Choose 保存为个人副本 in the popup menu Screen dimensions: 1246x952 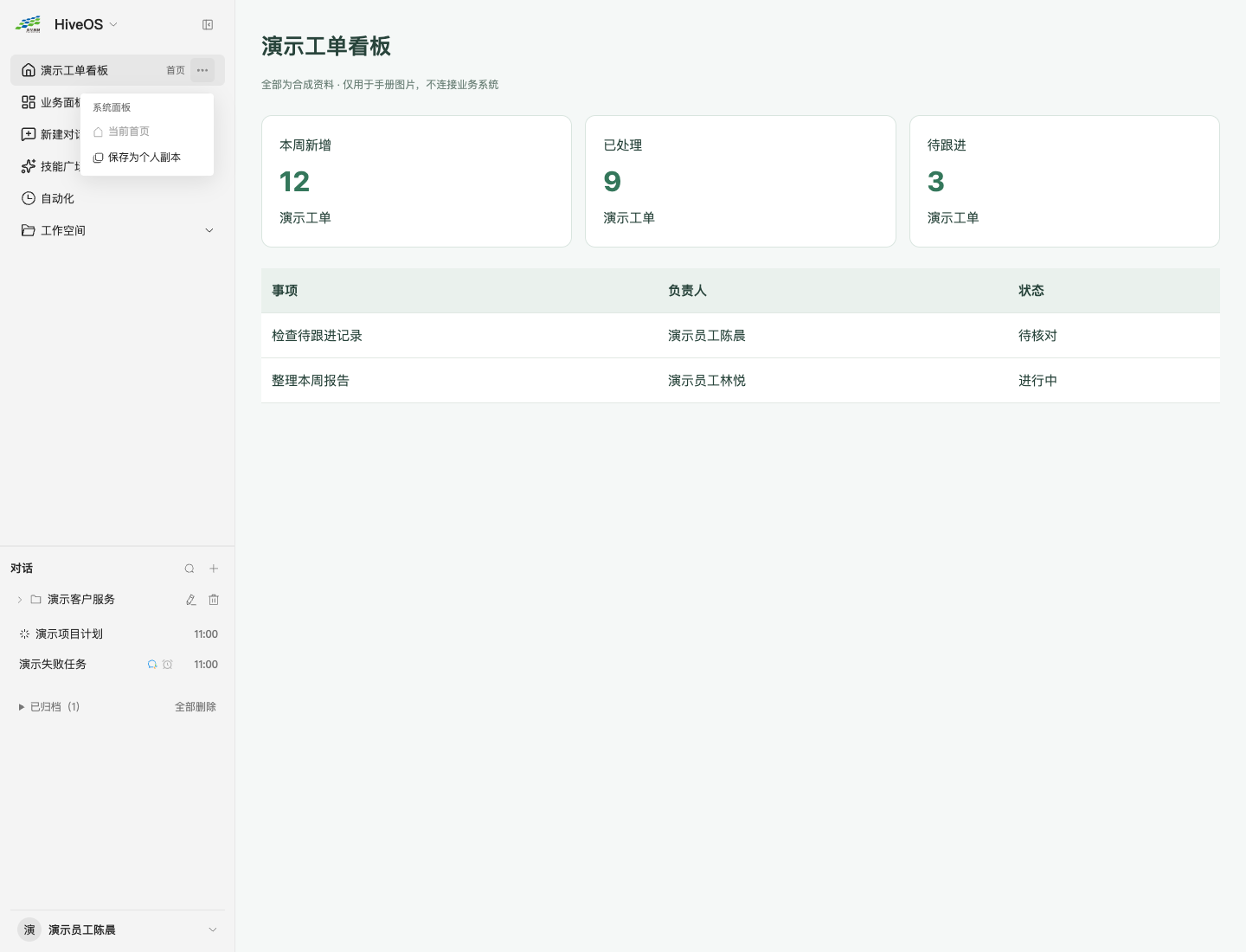[147, 158]
